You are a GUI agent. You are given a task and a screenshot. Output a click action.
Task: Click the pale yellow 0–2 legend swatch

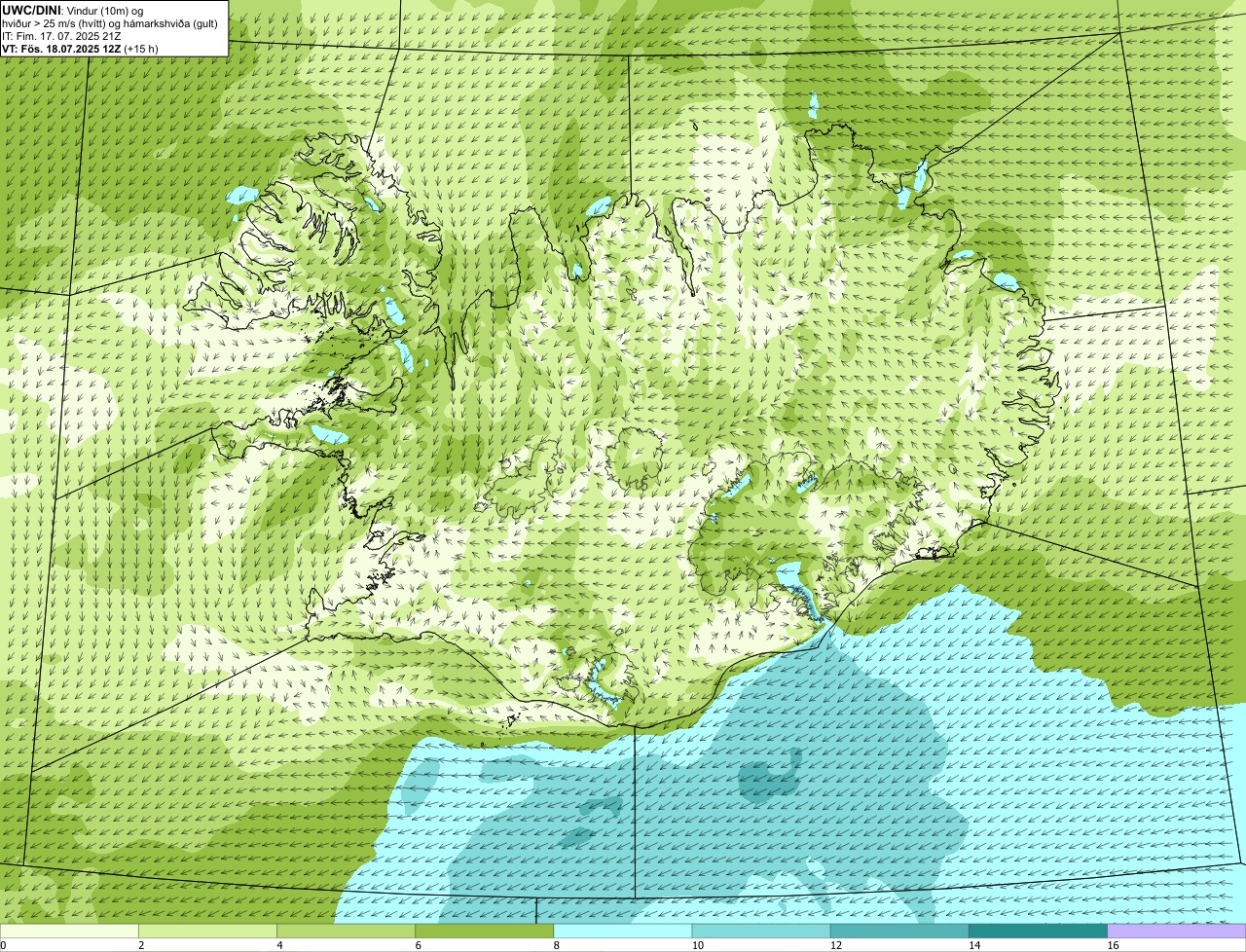click(x=69, y=931)
